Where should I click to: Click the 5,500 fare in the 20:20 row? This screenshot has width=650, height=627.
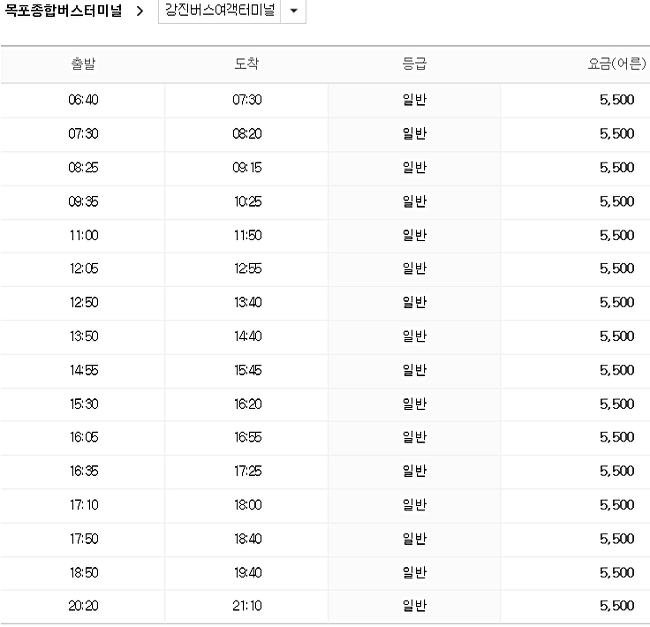pos(617,606)
